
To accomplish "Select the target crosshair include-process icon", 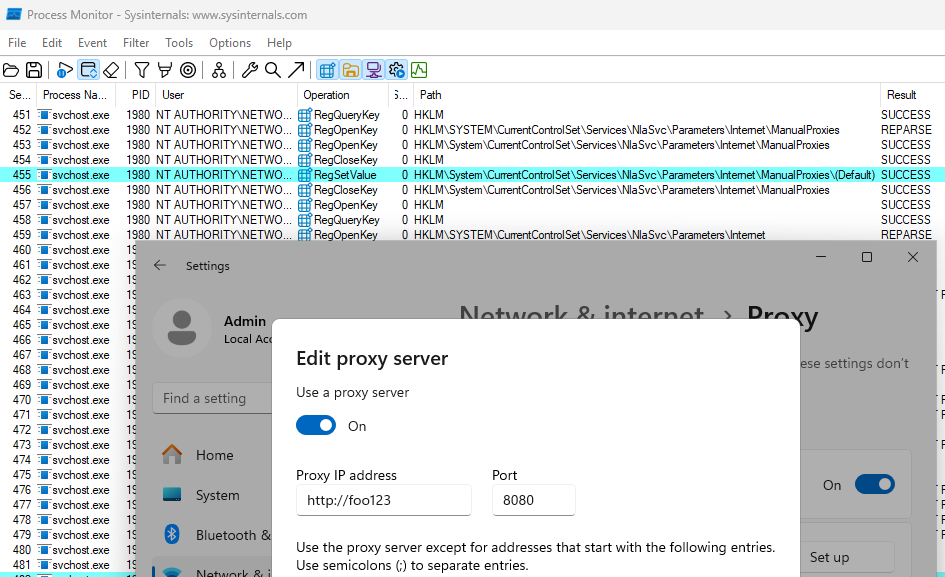I will (187, 70).
